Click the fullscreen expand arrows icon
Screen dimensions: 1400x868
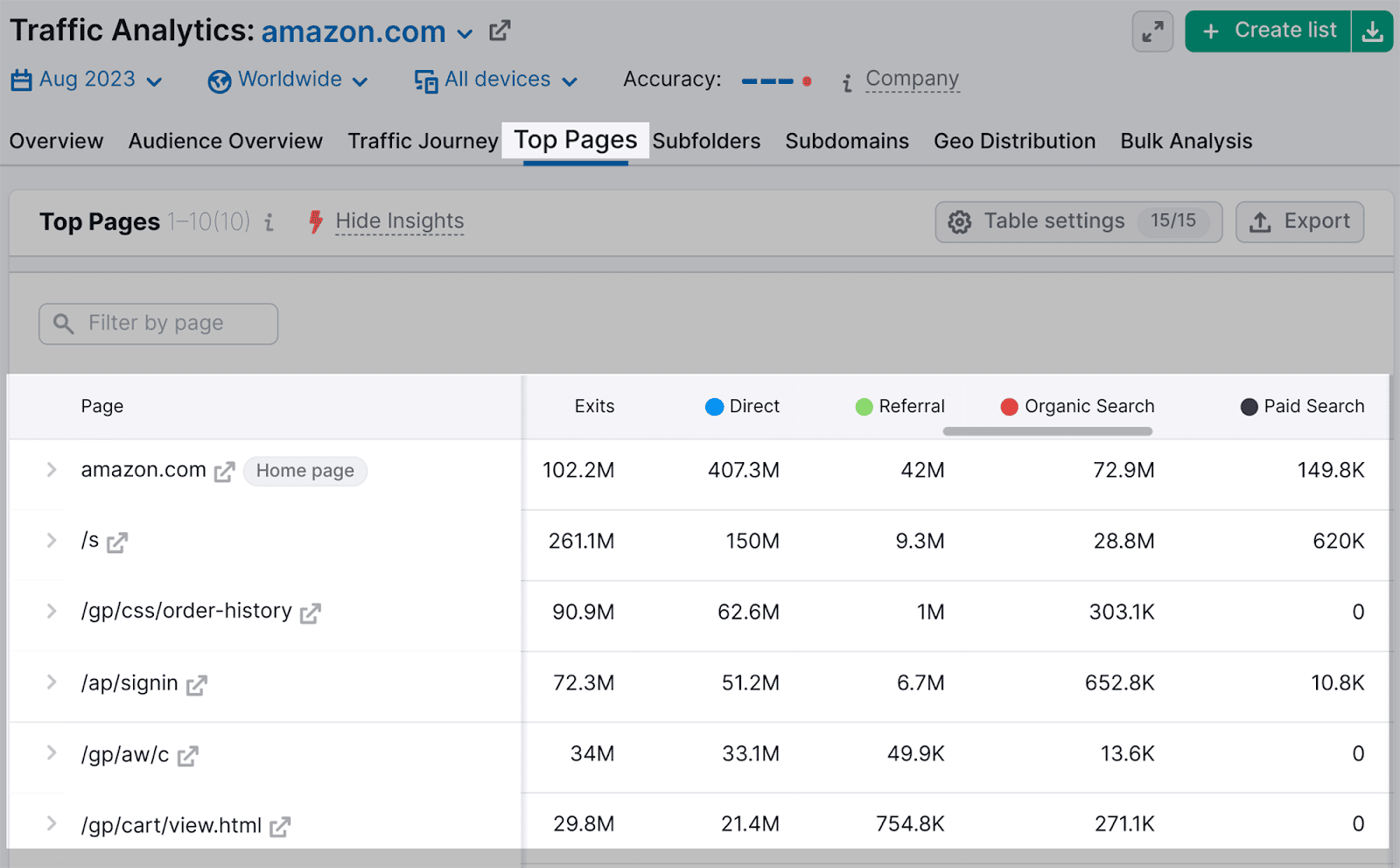pos(1152,31)
